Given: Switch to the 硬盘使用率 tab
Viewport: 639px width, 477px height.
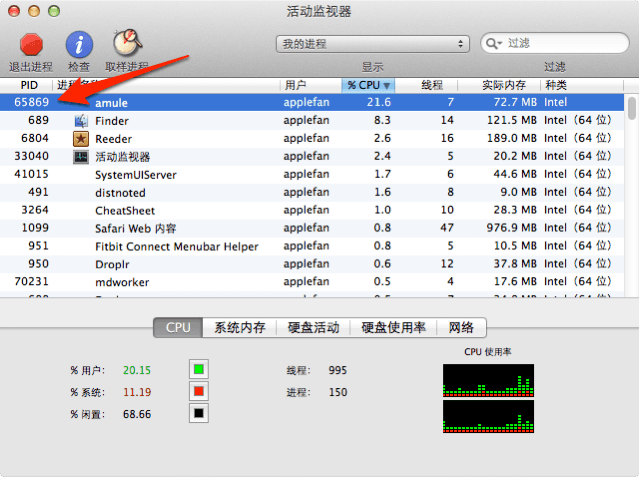Looking at the screenshot, I should [x=393, y=327].
